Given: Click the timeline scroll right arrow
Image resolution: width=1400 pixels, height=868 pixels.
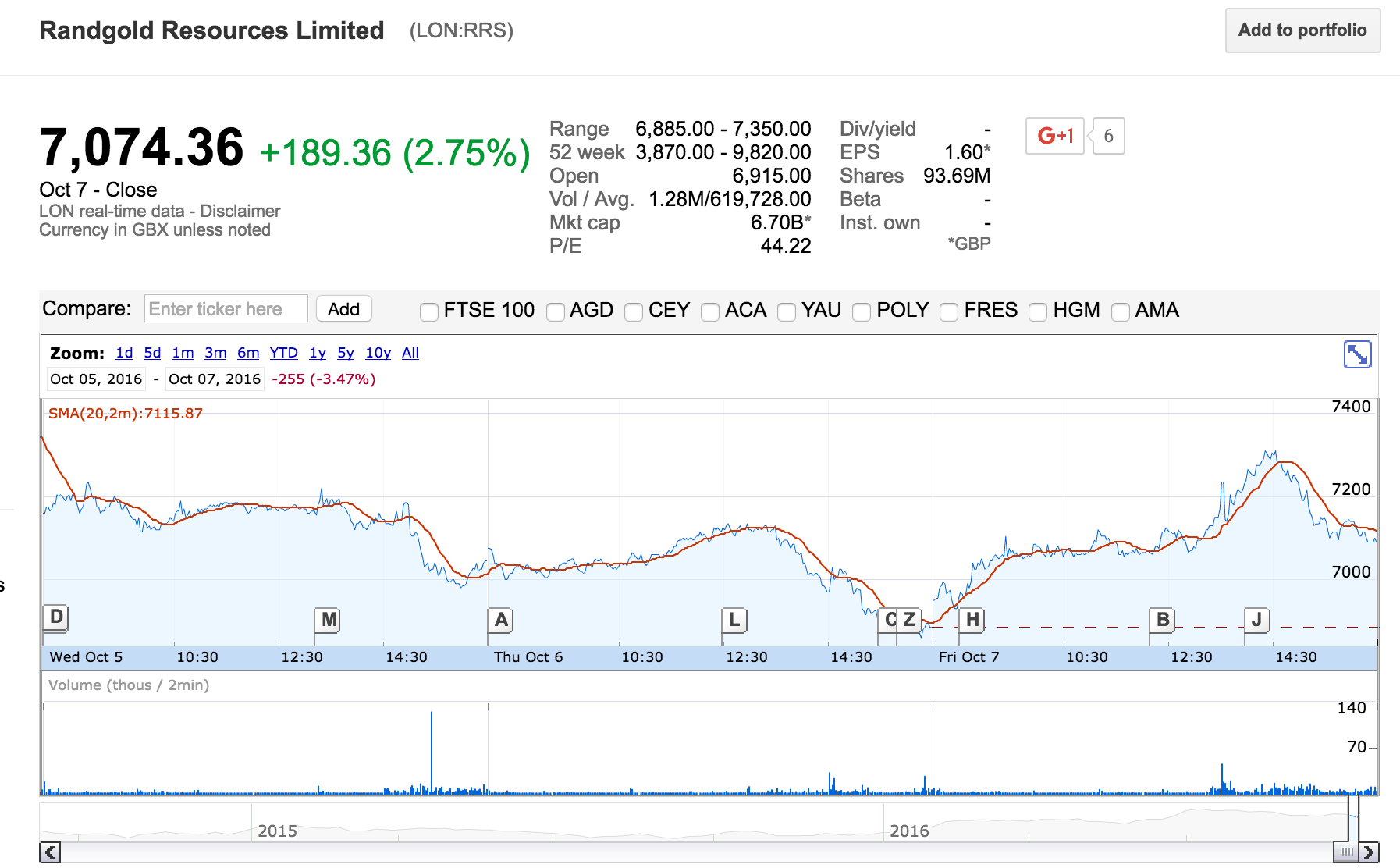Looking at the screenshot, I should tap(1369, 852).
